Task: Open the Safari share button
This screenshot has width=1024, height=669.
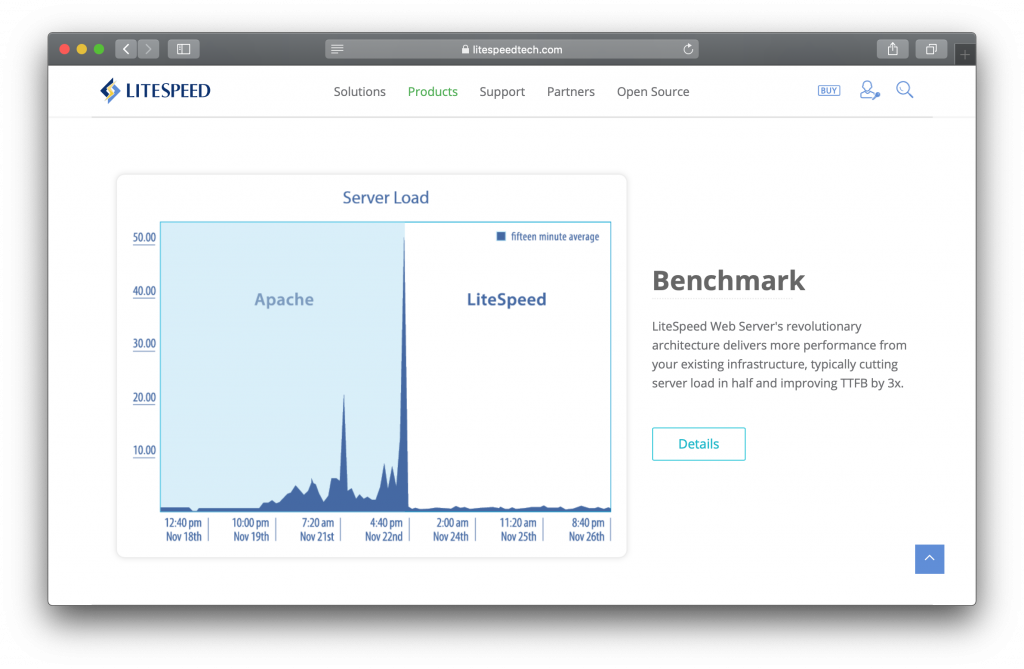Action: coord(893,49)
